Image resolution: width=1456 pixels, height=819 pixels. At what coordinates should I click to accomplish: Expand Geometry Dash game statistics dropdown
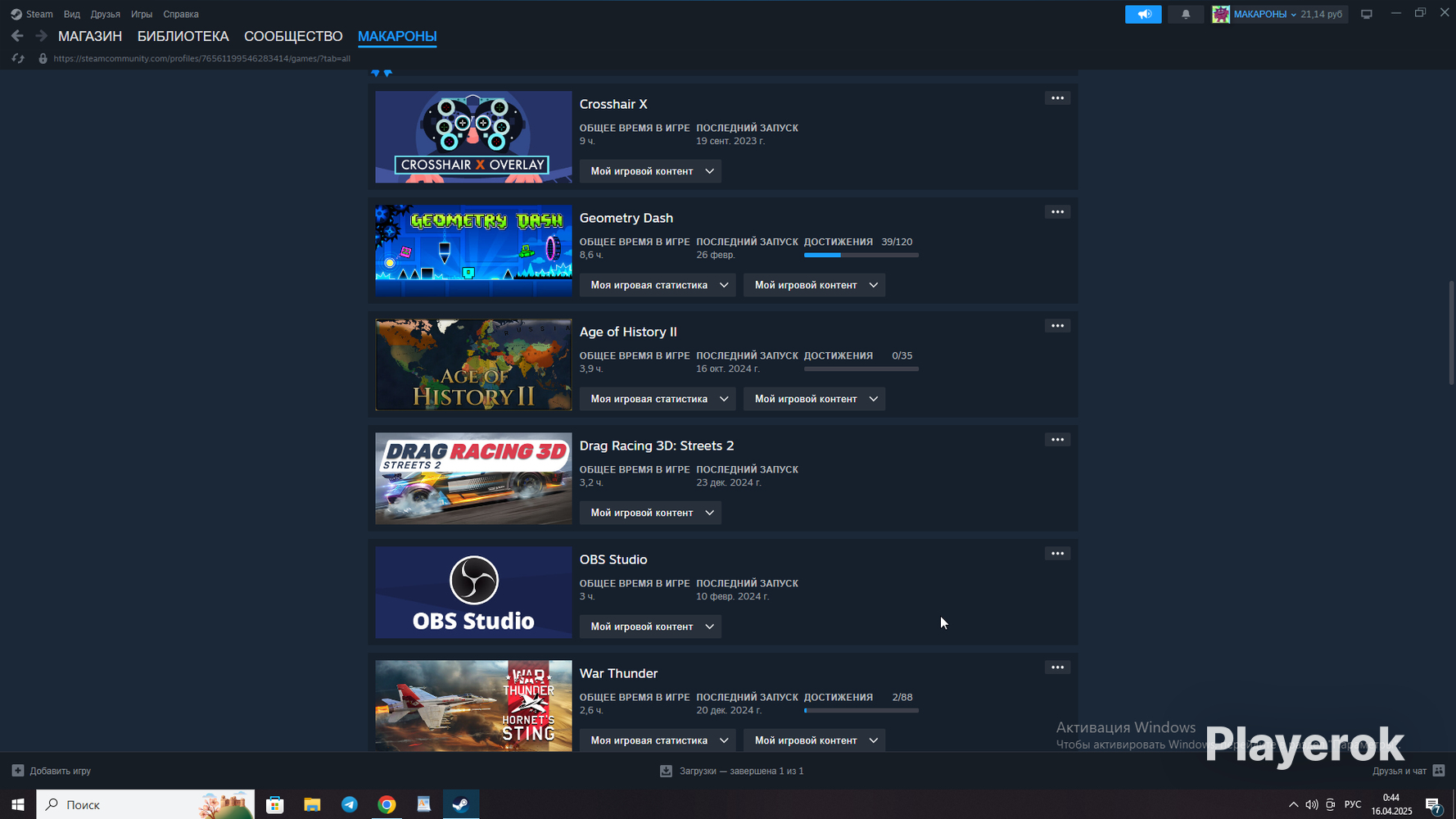tap(658, 285)
